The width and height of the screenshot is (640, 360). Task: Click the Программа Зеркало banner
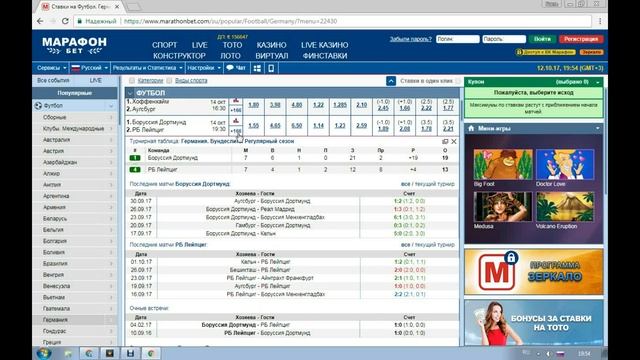pos(533,272)
